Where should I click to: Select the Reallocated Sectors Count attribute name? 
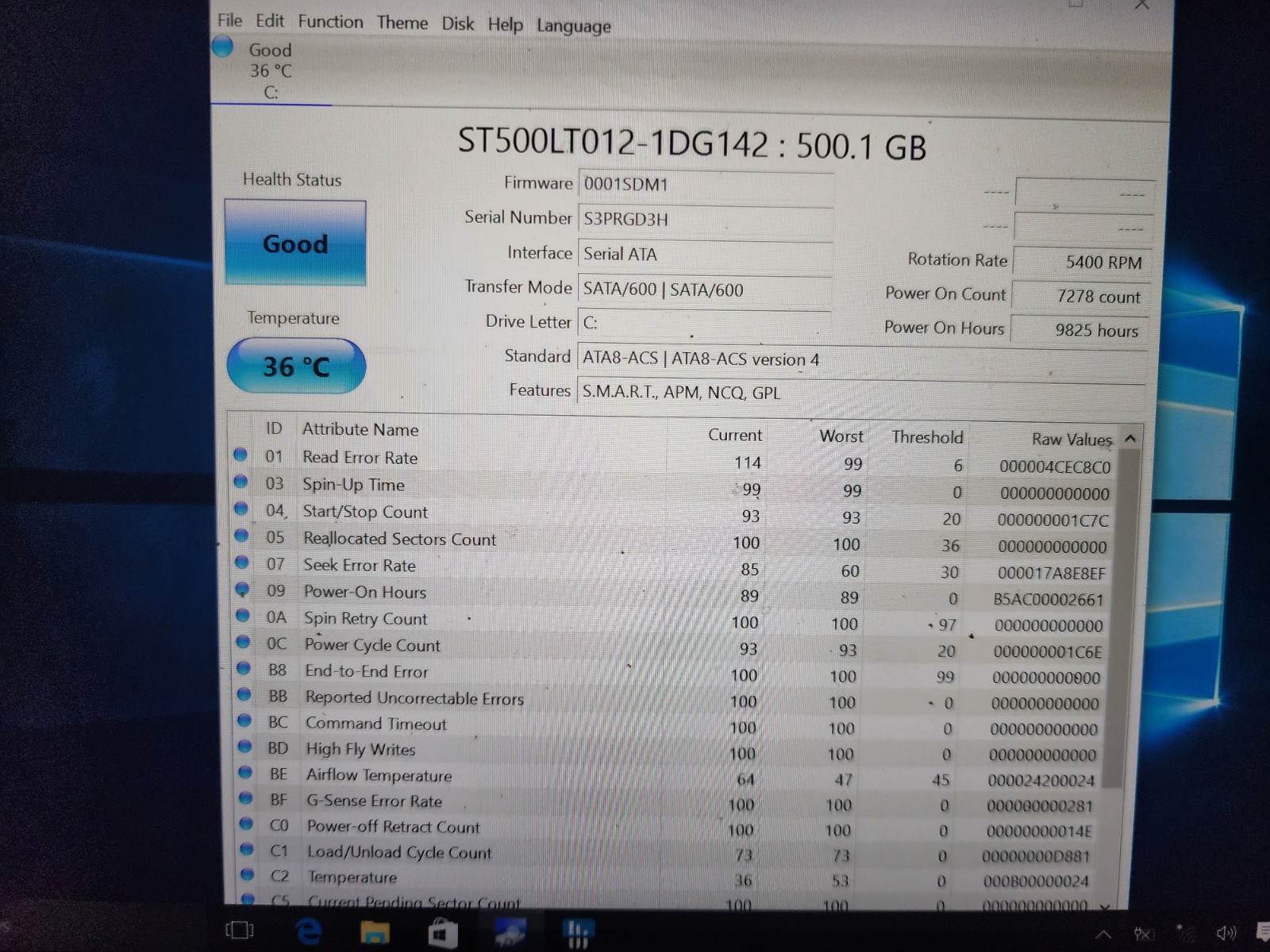(400, 539)
